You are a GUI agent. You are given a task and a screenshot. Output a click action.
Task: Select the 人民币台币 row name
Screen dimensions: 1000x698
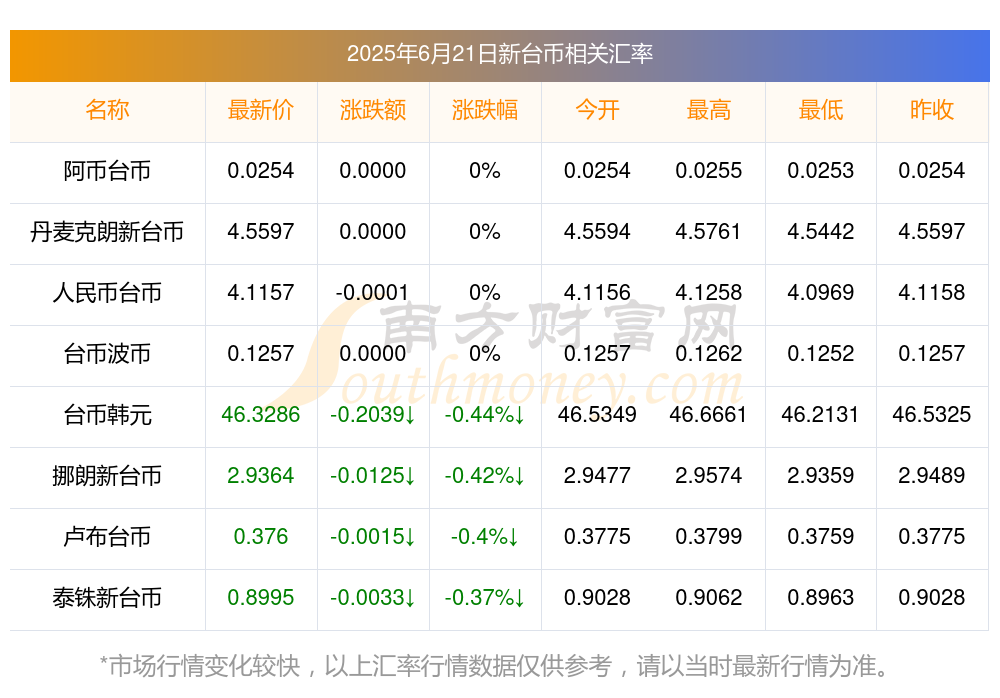tap(107, 293)
